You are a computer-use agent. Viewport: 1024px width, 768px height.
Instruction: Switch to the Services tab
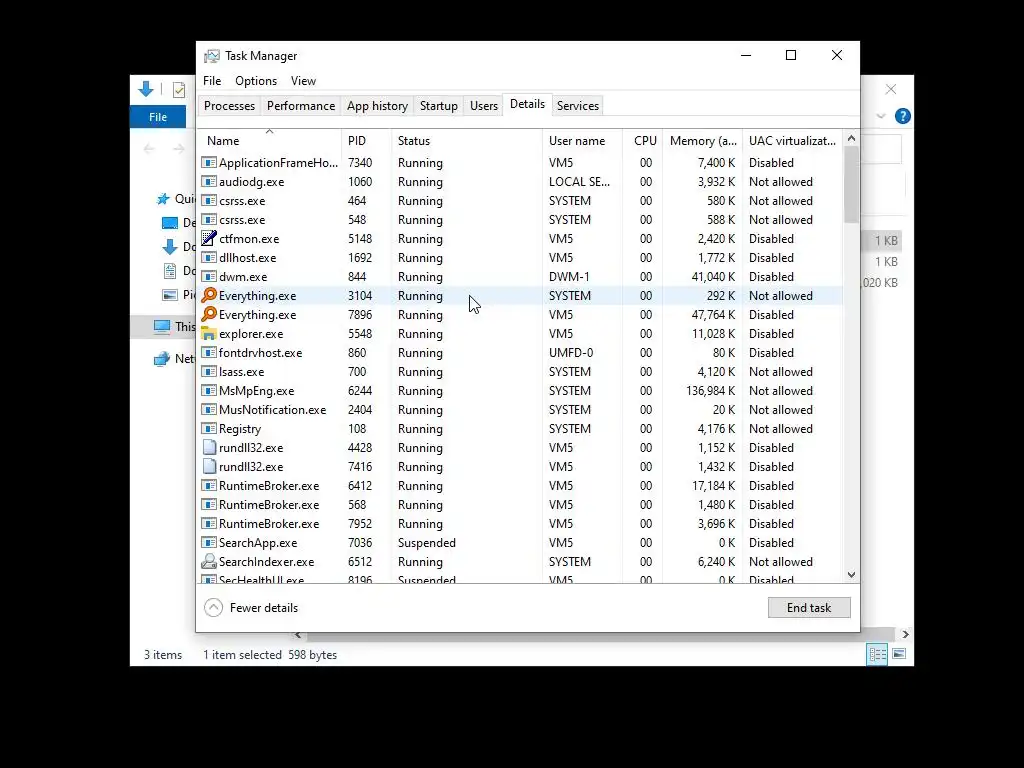tap(578, 106)
